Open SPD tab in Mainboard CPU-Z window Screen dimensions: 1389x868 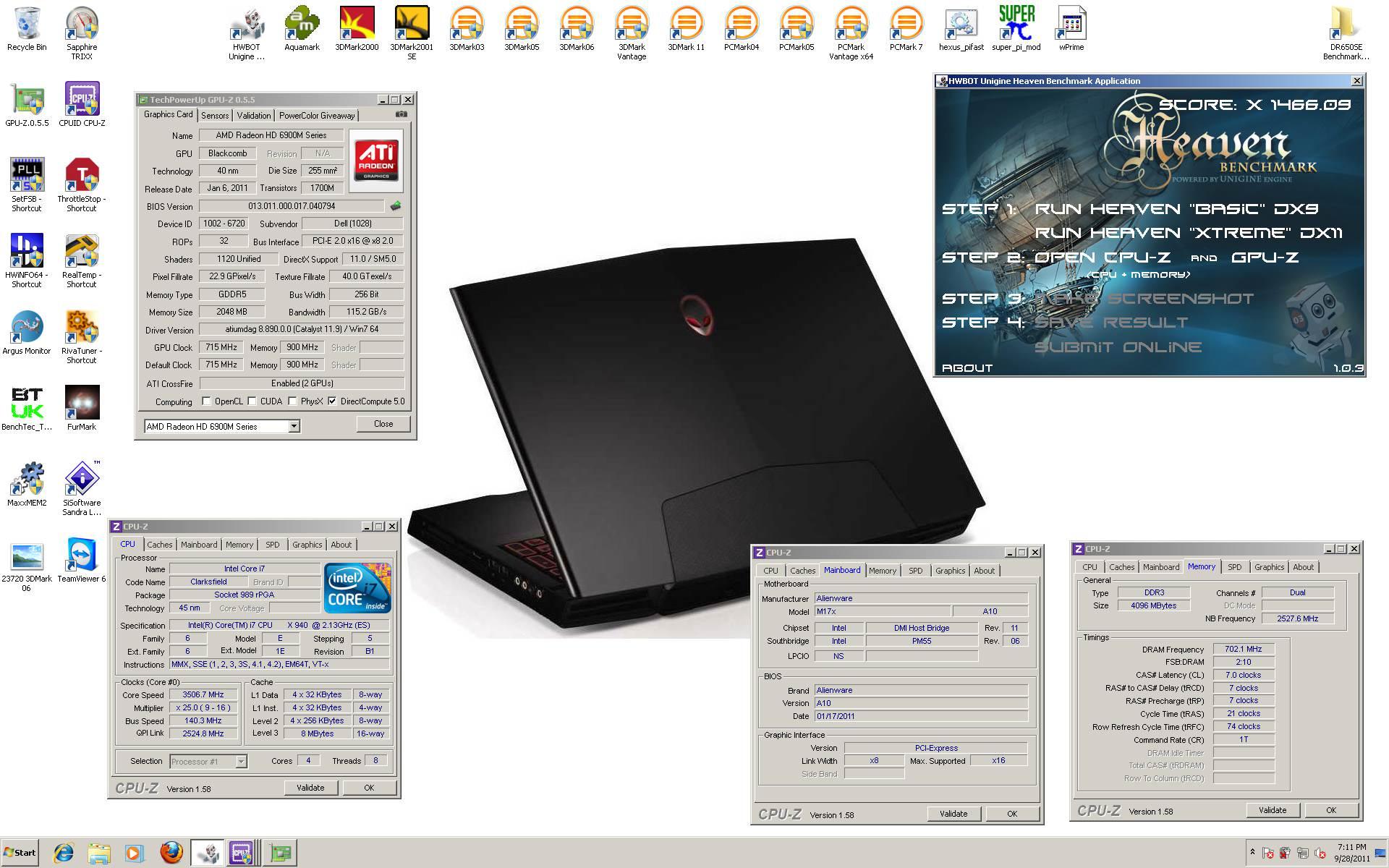[x=916, y=571]
